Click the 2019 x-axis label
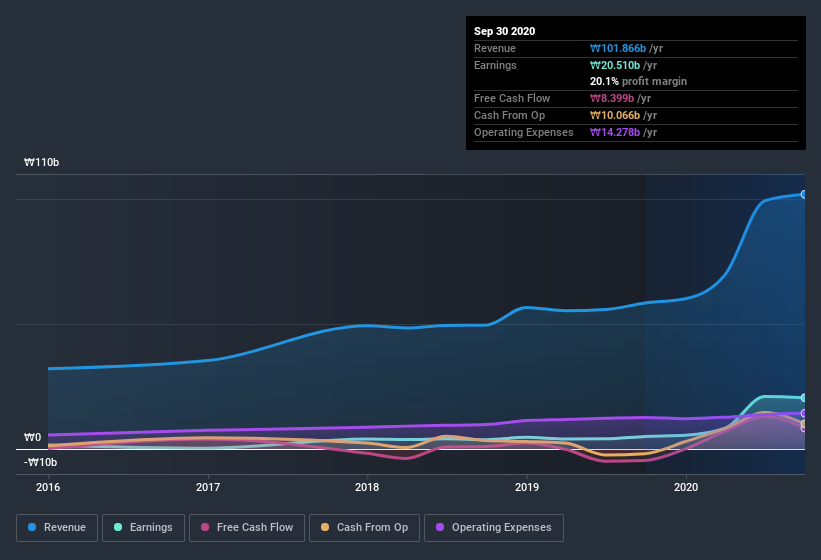 527,487
